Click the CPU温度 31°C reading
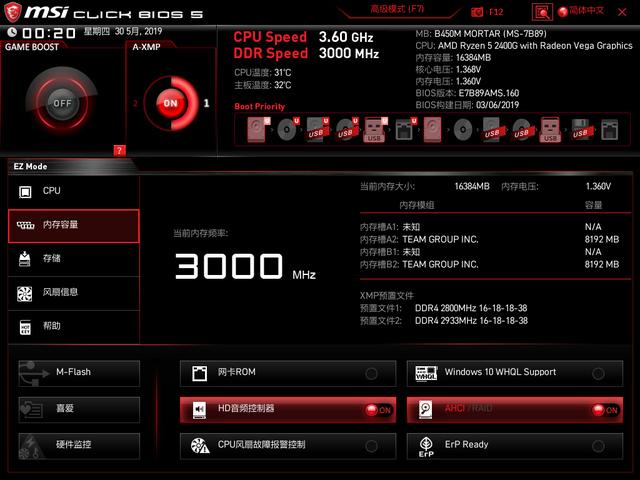This screenshot has height=480, width=640. click(263, 73)
